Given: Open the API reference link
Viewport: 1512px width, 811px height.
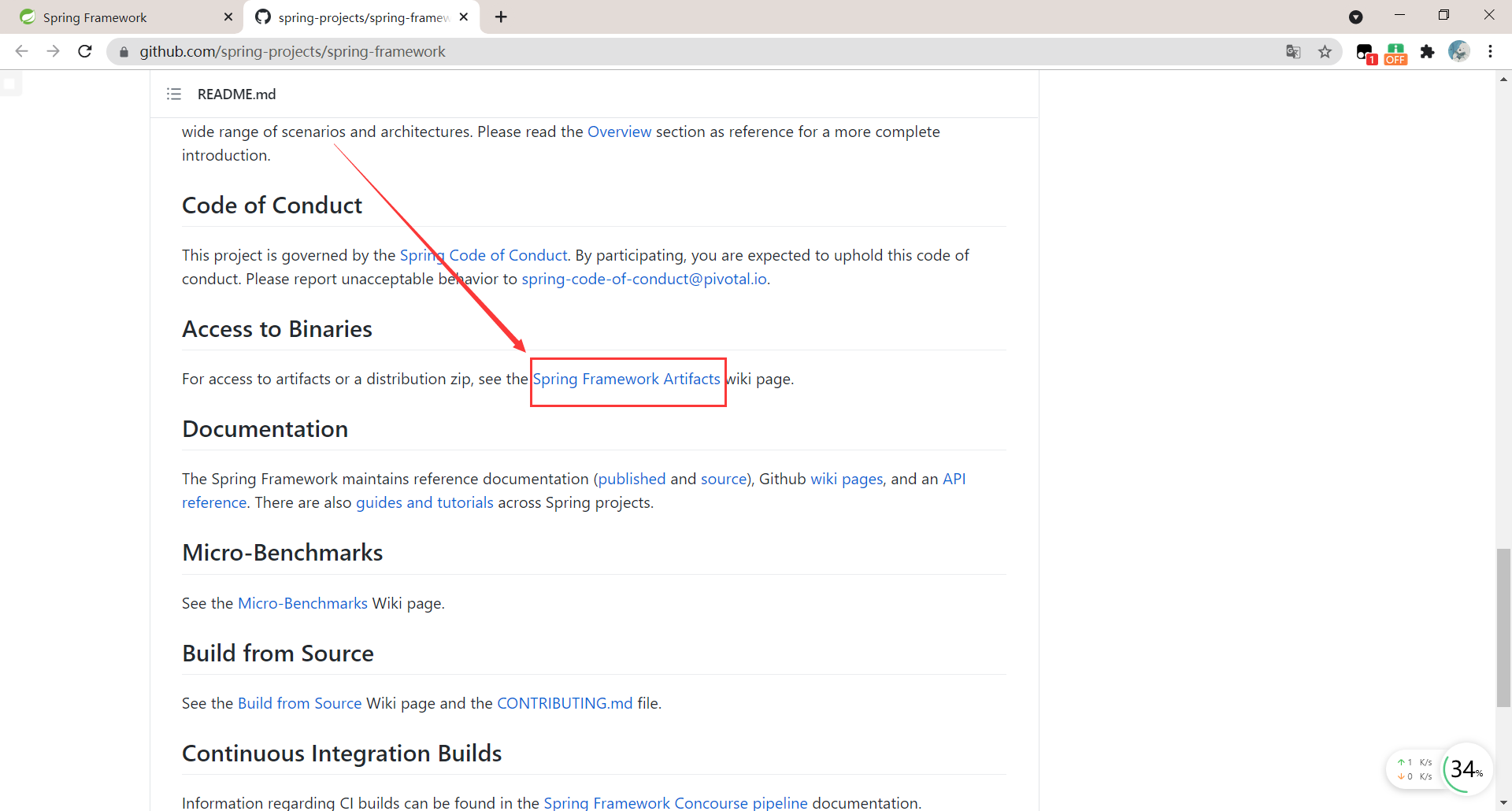Looking at the screenshot, I should pyautogui.click(x=954, y=479).
